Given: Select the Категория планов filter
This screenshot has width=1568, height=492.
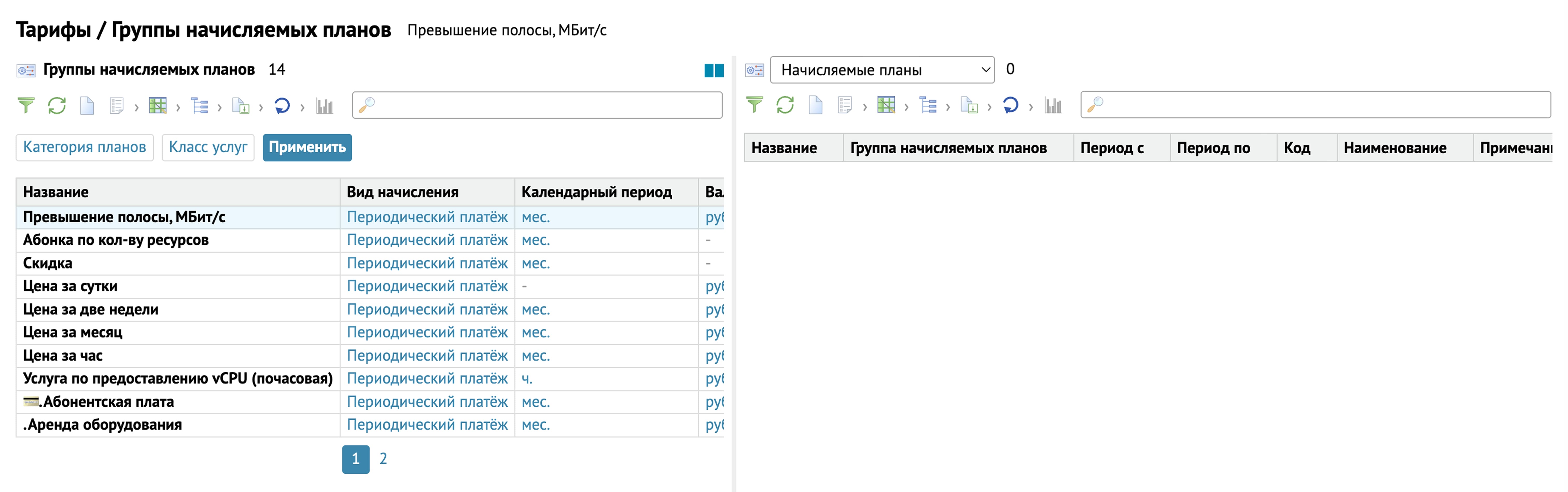Looking at the screenshot, I should point(85,147).
